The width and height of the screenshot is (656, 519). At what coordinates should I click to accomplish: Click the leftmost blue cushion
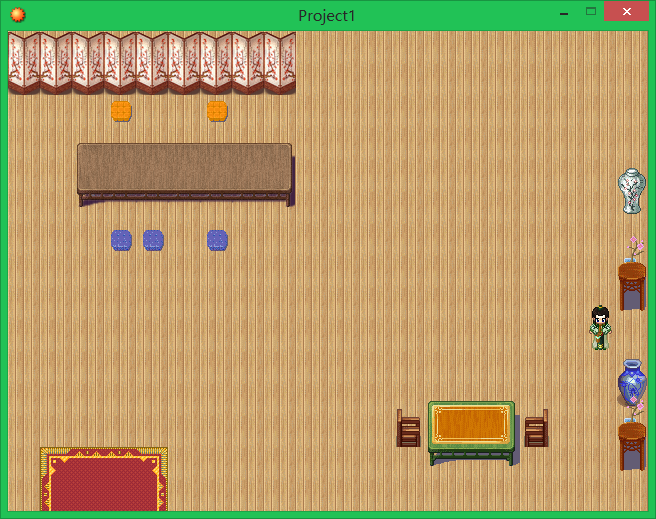click(x=121, y=240)
